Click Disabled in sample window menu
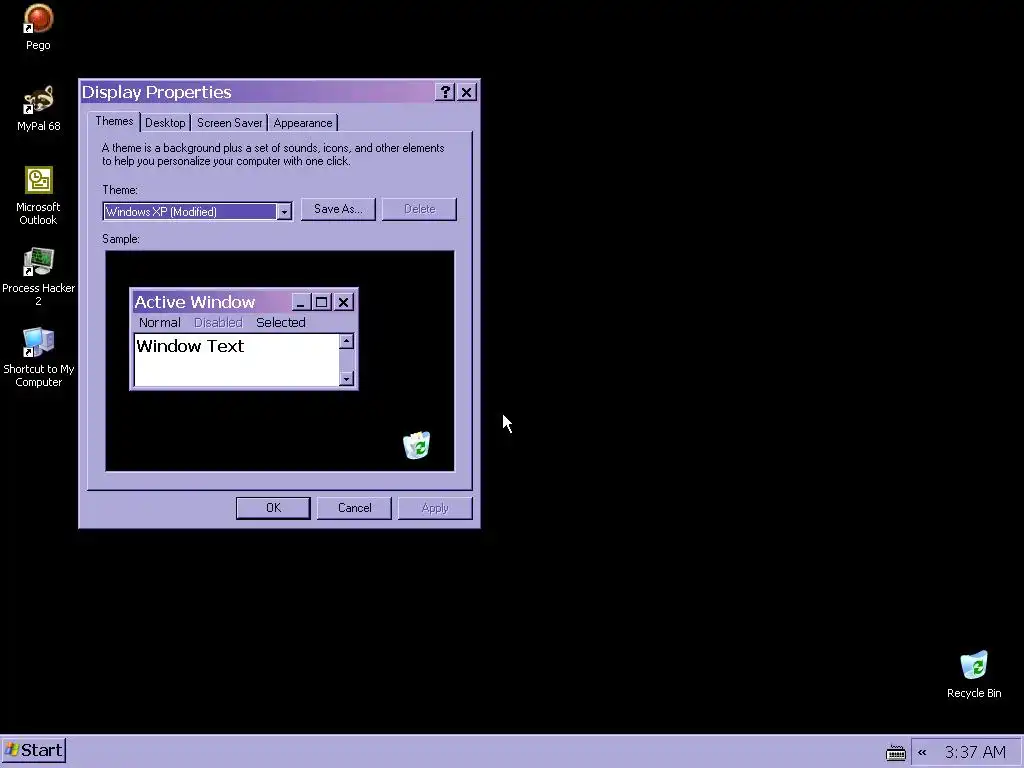This screenshot has width=1024, height=768. coord(218,323)
